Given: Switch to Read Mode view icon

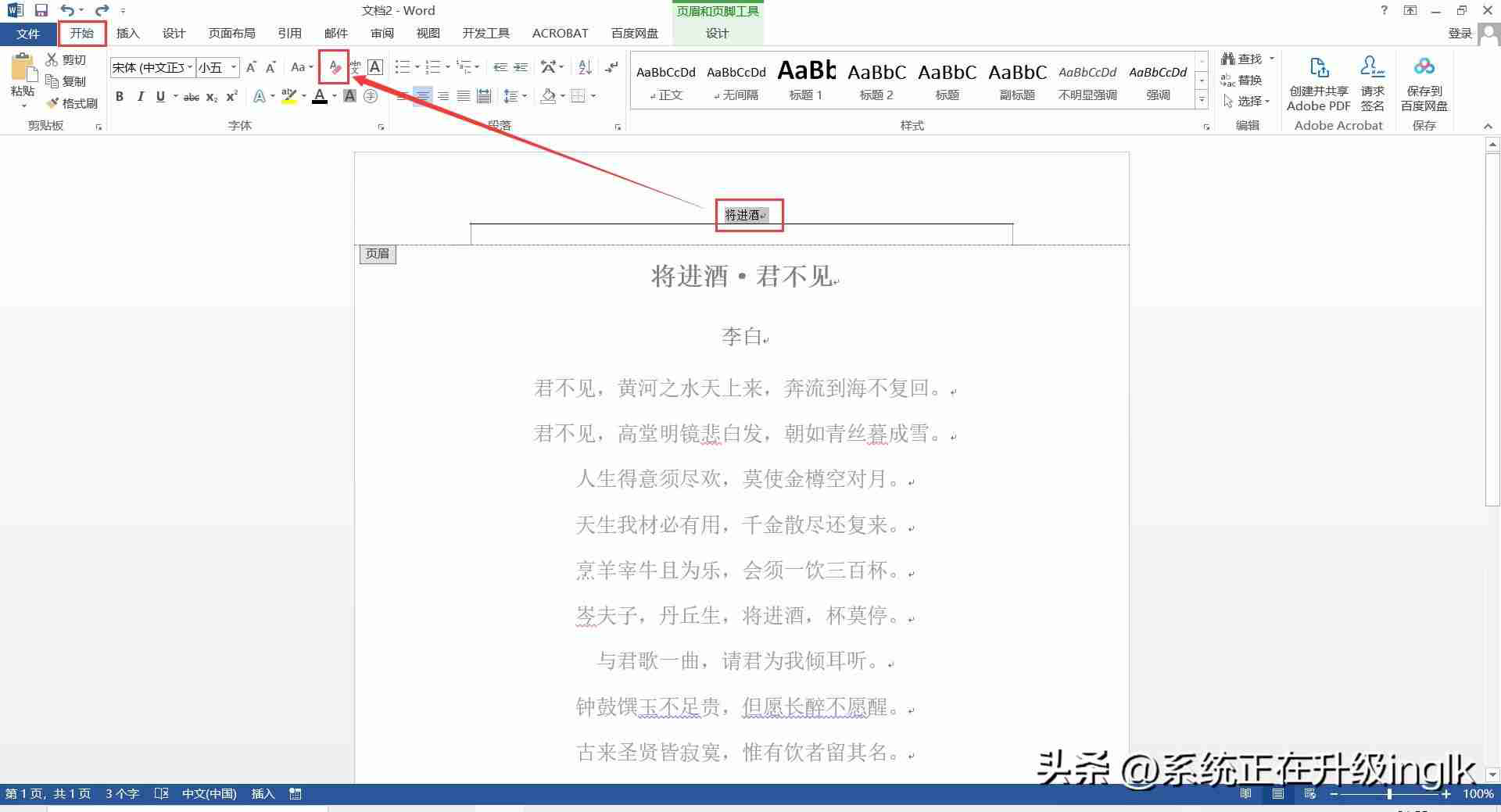Looking at the screenshot, I should [1245, 793].
